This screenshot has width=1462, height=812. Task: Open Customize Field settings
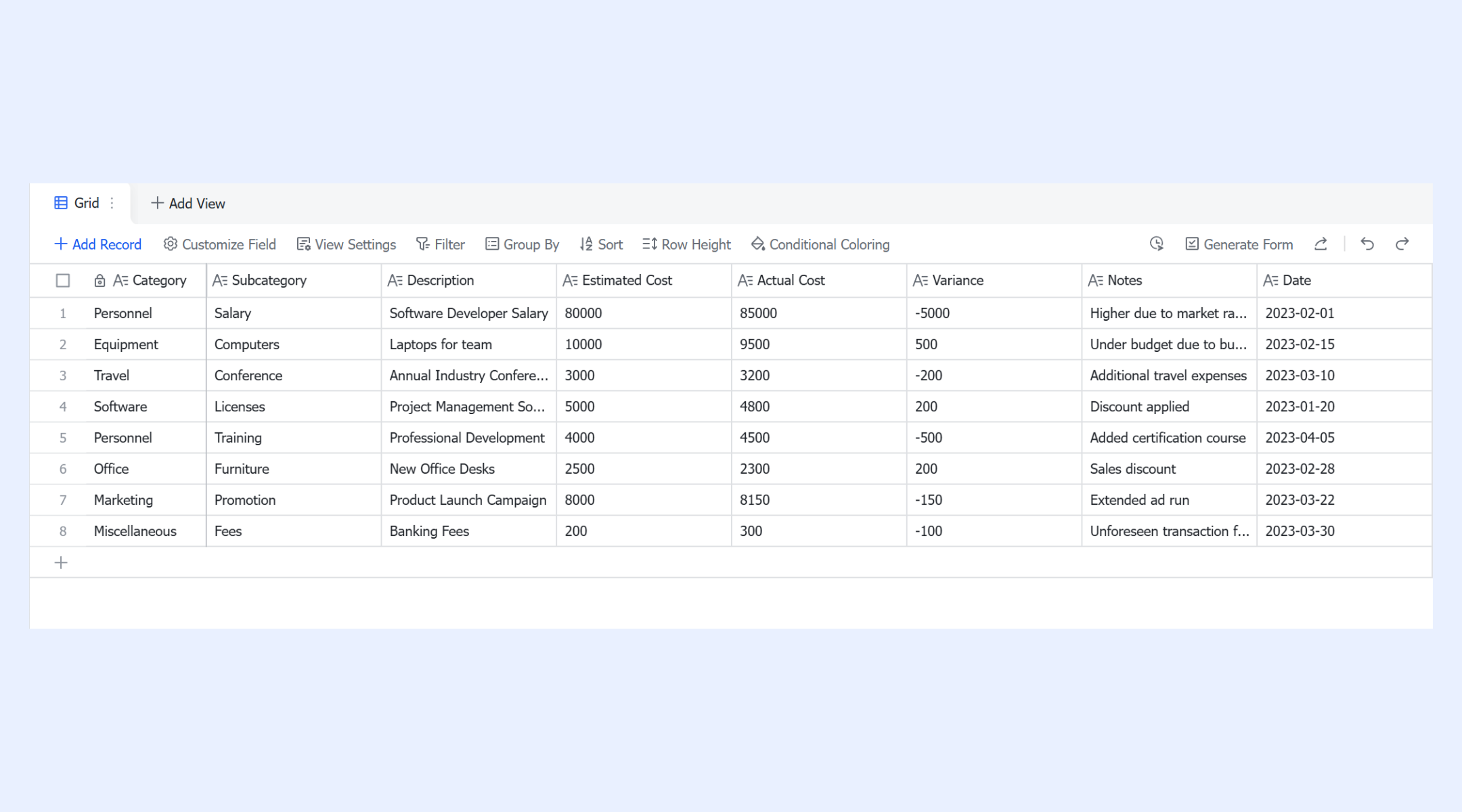[x=220, y=244]
